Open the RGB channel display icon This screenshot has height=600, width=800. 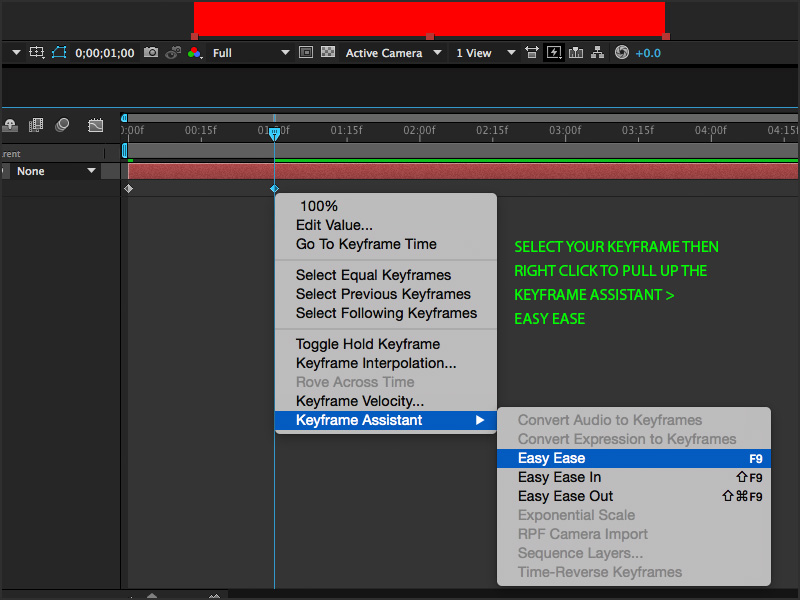point(194,53)
